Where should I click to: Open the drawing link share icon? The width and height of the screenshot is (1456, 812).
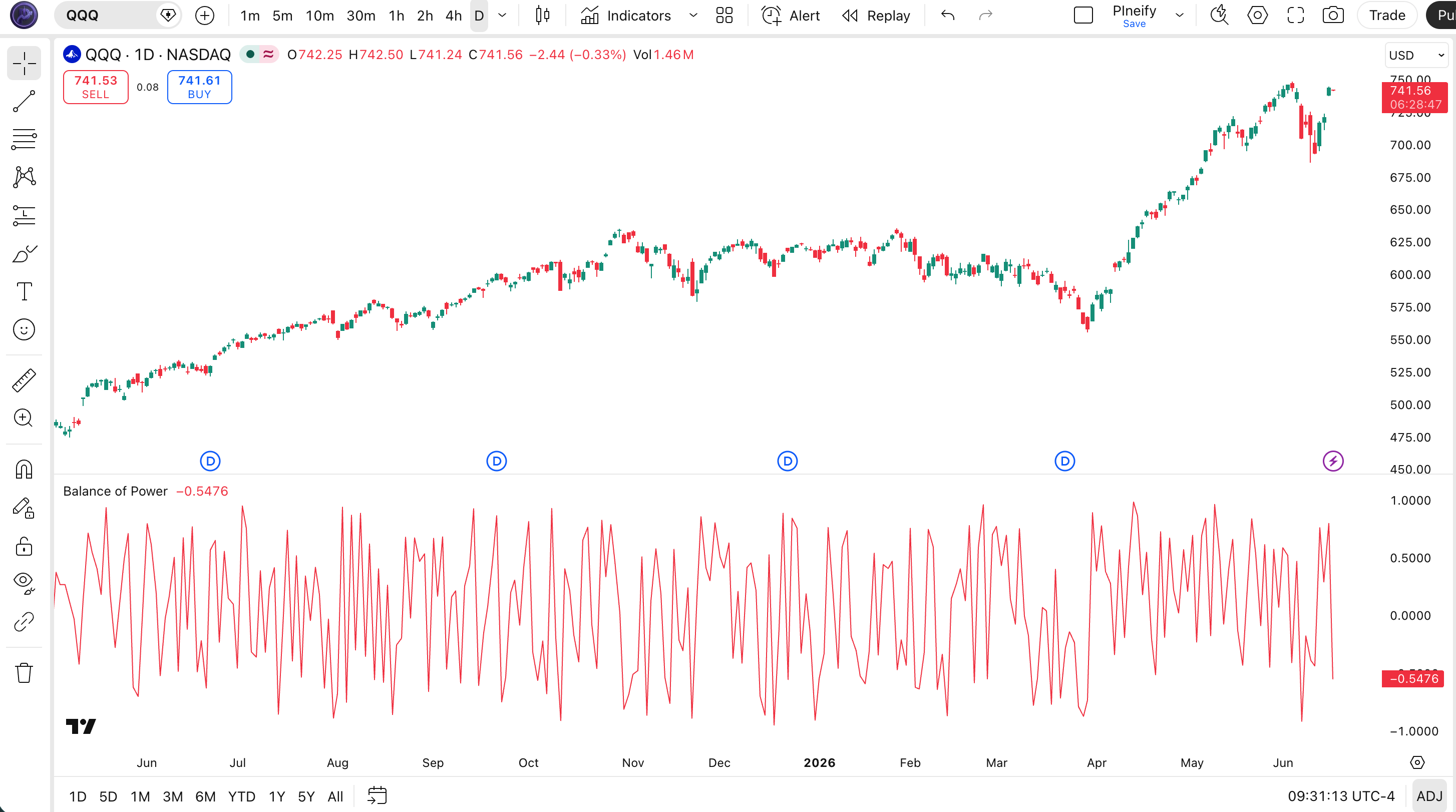pos(24,622)
